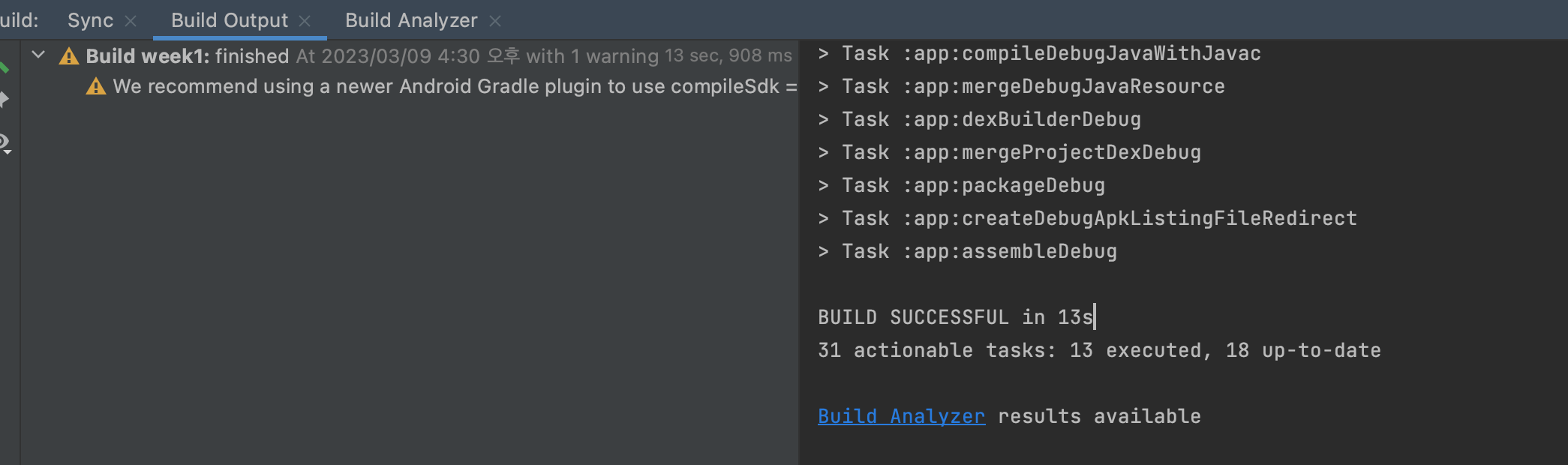Close the Build Output tab
The image size is (1568, 465).
tap(305, 21)
